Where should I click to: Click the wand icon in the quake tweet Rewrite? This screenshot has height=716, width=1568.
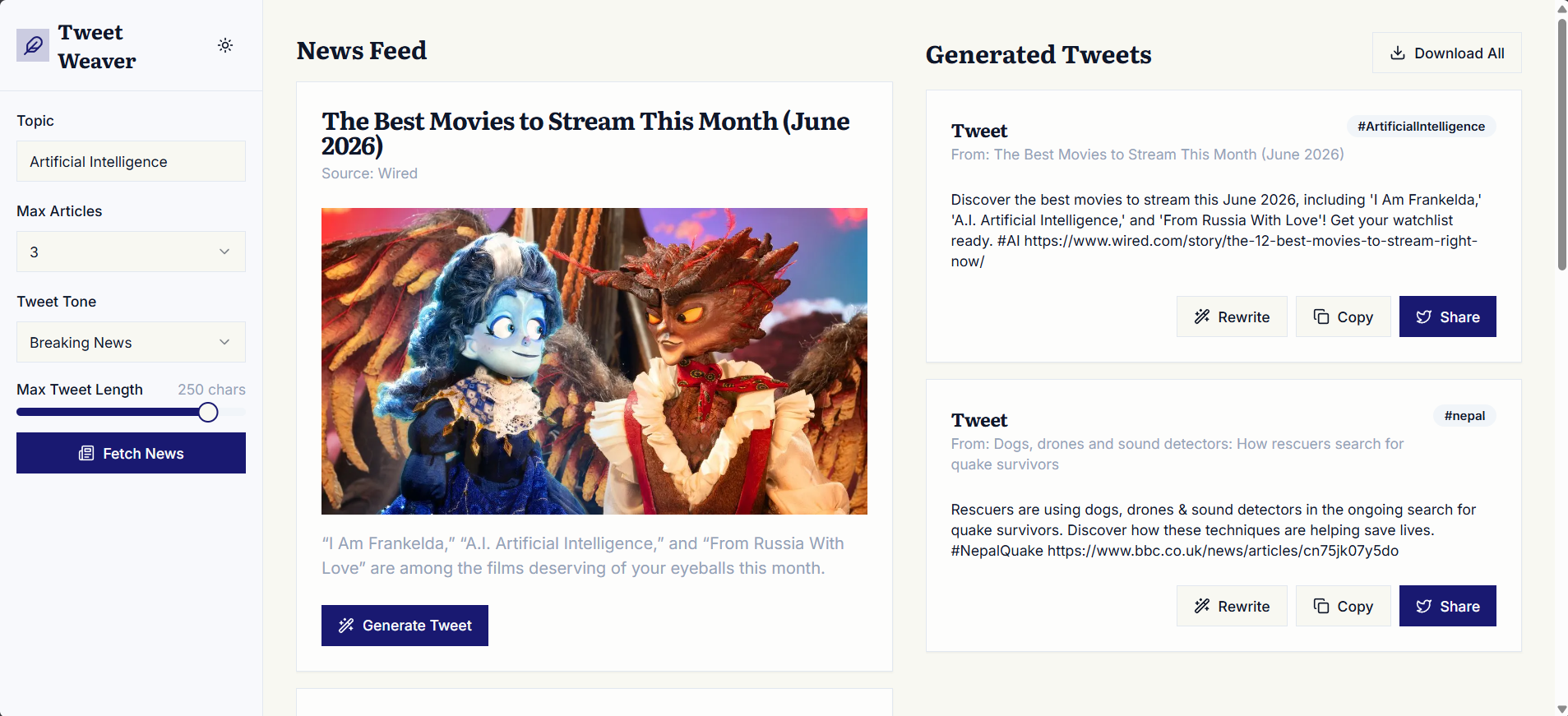[x=1202, y=606]
